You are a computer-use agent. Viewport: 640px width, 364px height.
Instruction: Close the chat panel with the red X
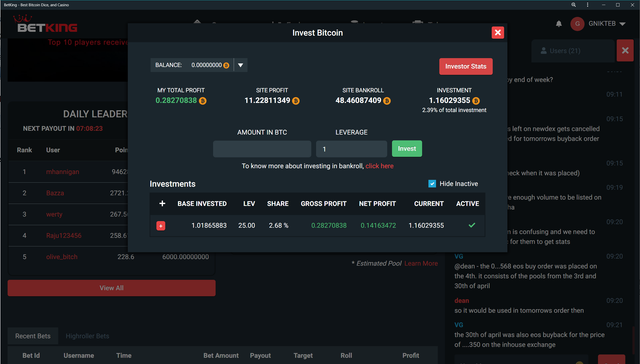click(x=625, y=51)
